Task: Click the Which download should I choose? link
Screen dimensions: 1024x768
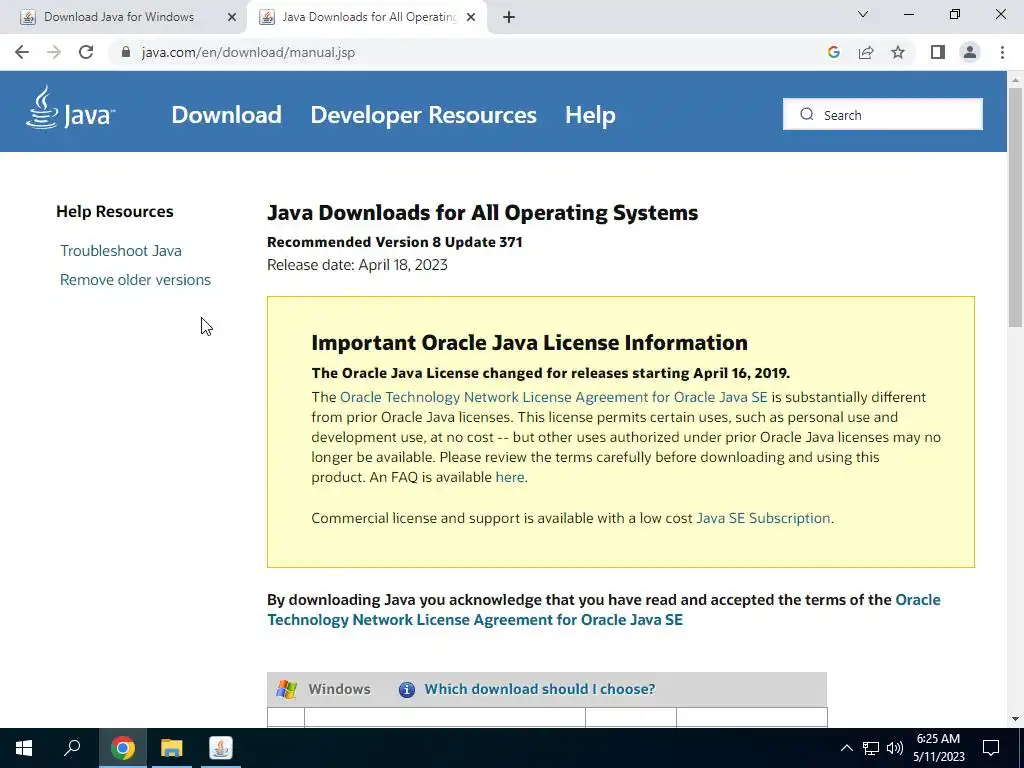Action: (539, 689)
